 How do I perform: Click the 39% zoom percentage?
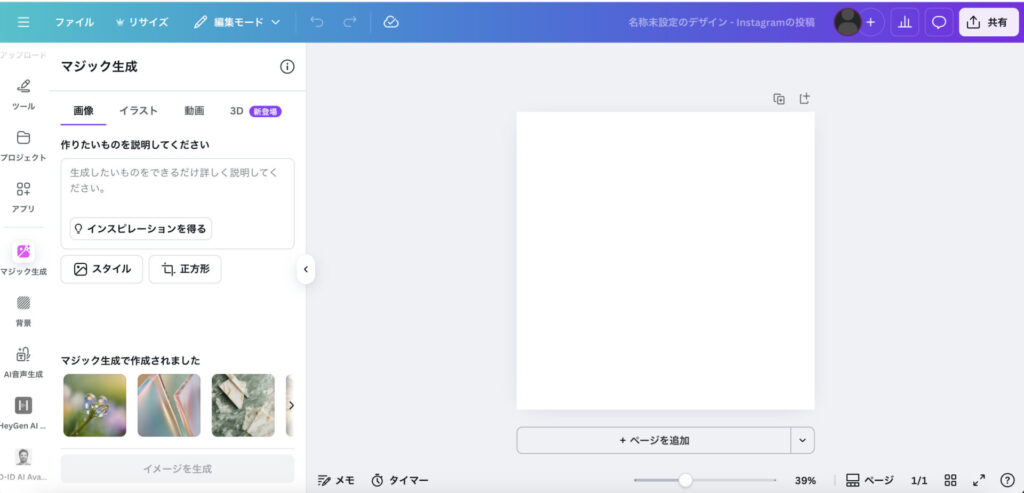pyautogui.click(x=805, y=481)
